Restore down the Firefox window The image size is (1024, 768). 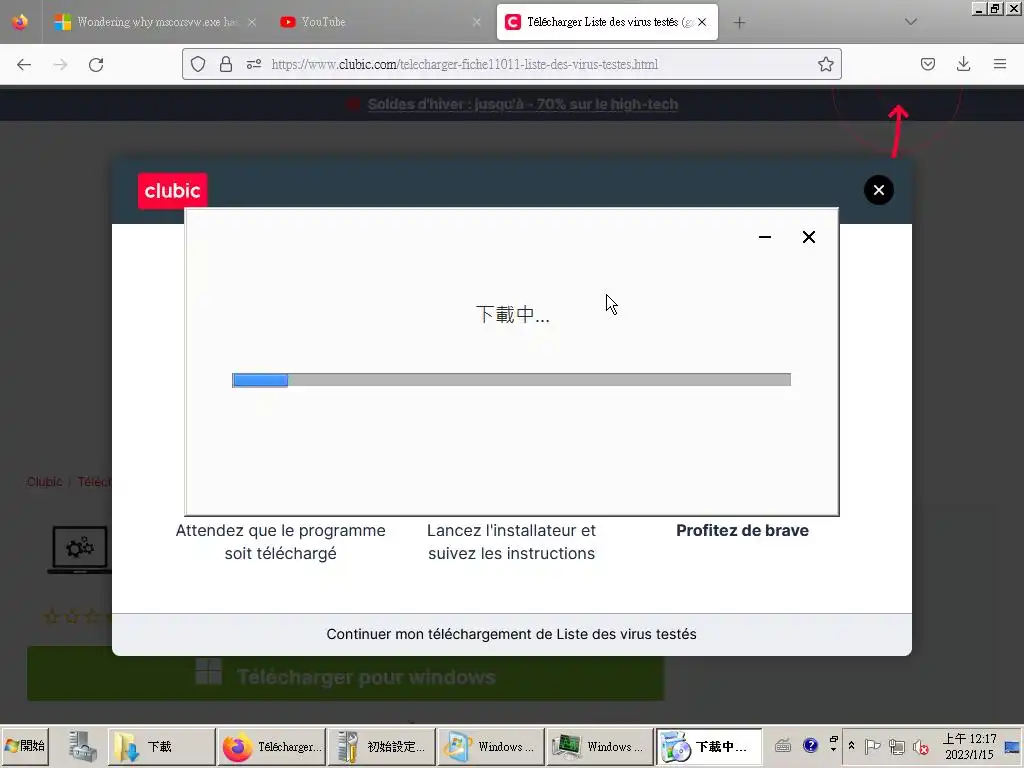click(995, 8)
